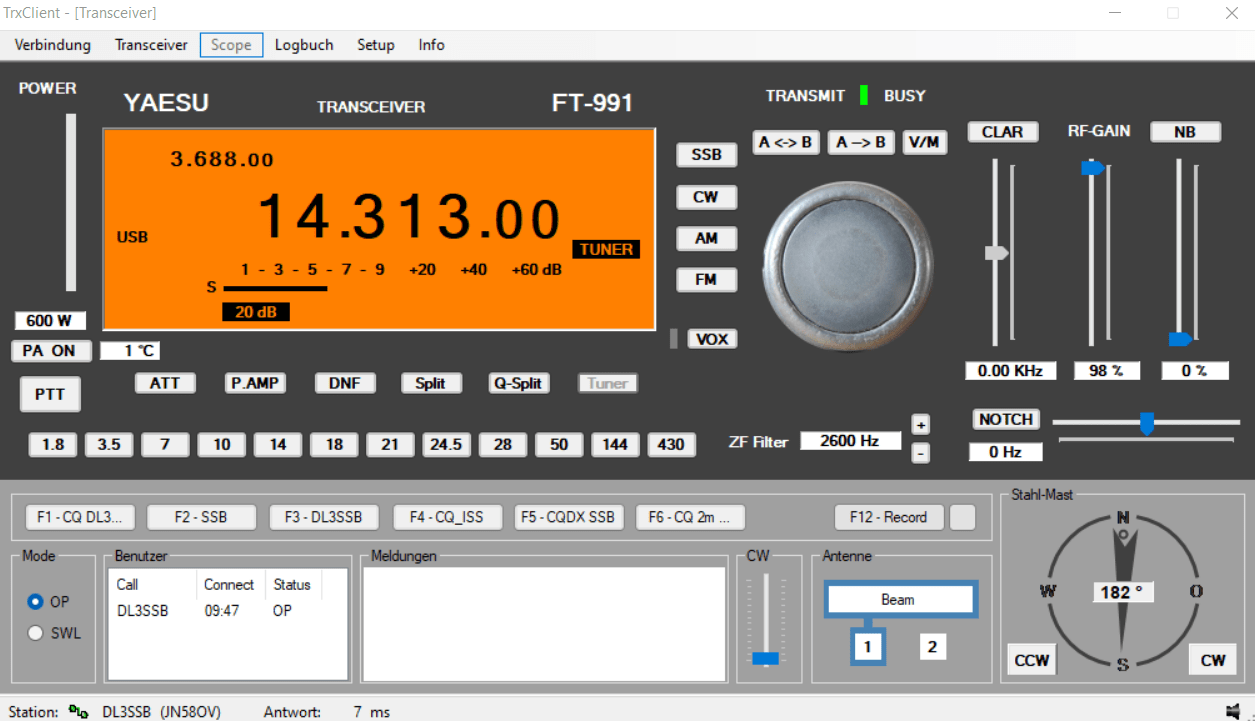Select the 430 MHz band
1255x721 pixels.
(x=671, y=444)
